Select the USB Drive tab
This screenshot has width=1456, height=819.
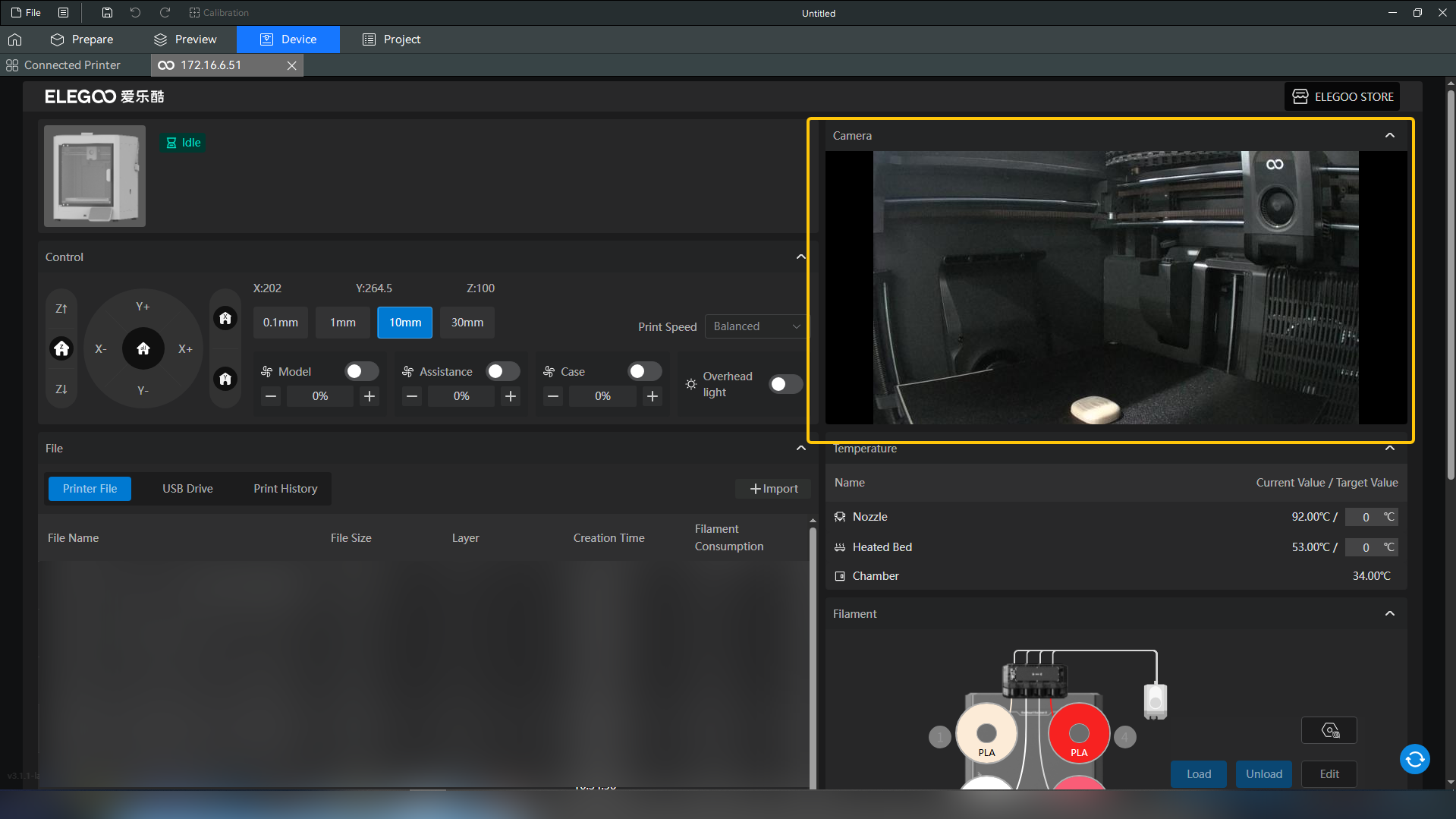(x=187, y=489)
